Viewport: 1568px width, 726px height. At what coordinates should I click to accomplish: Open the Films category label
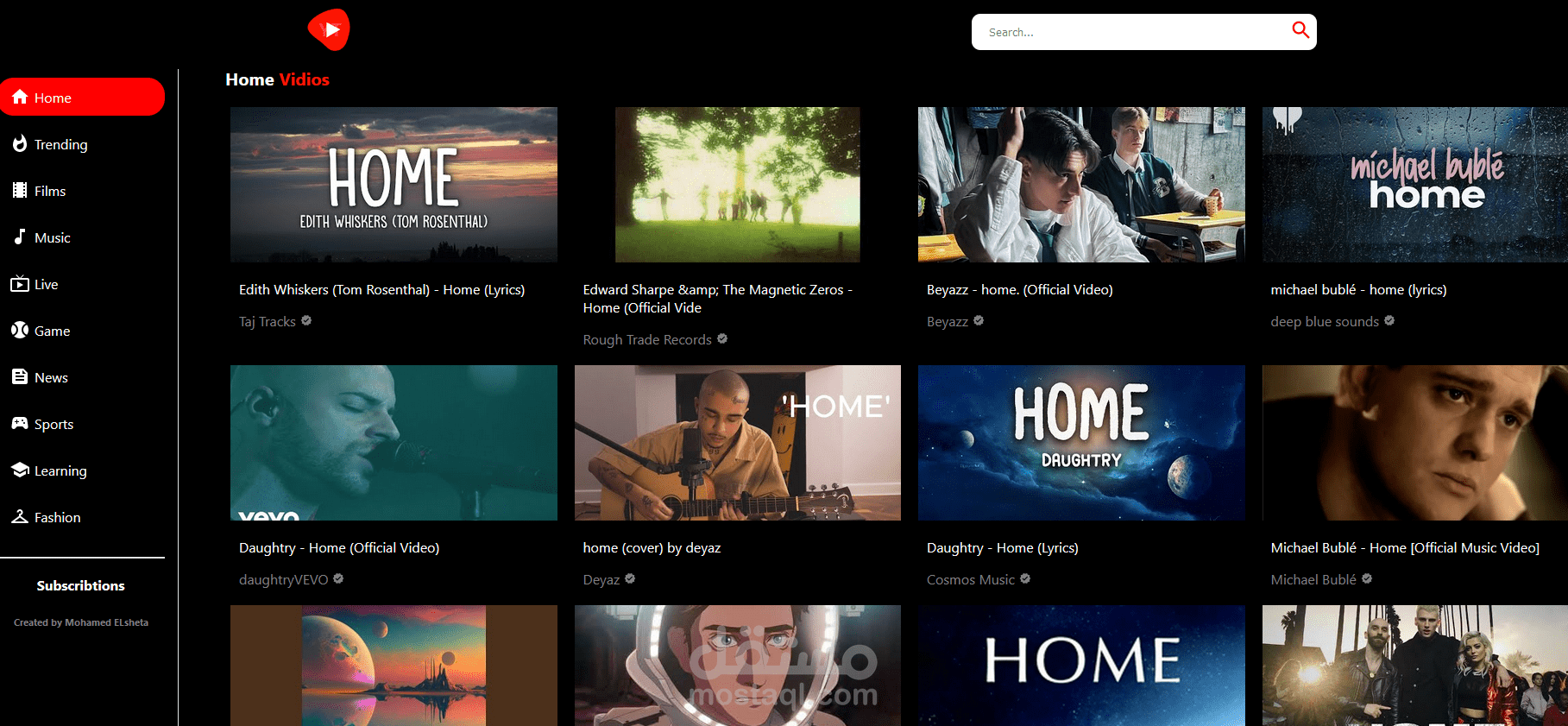[50, 192]
